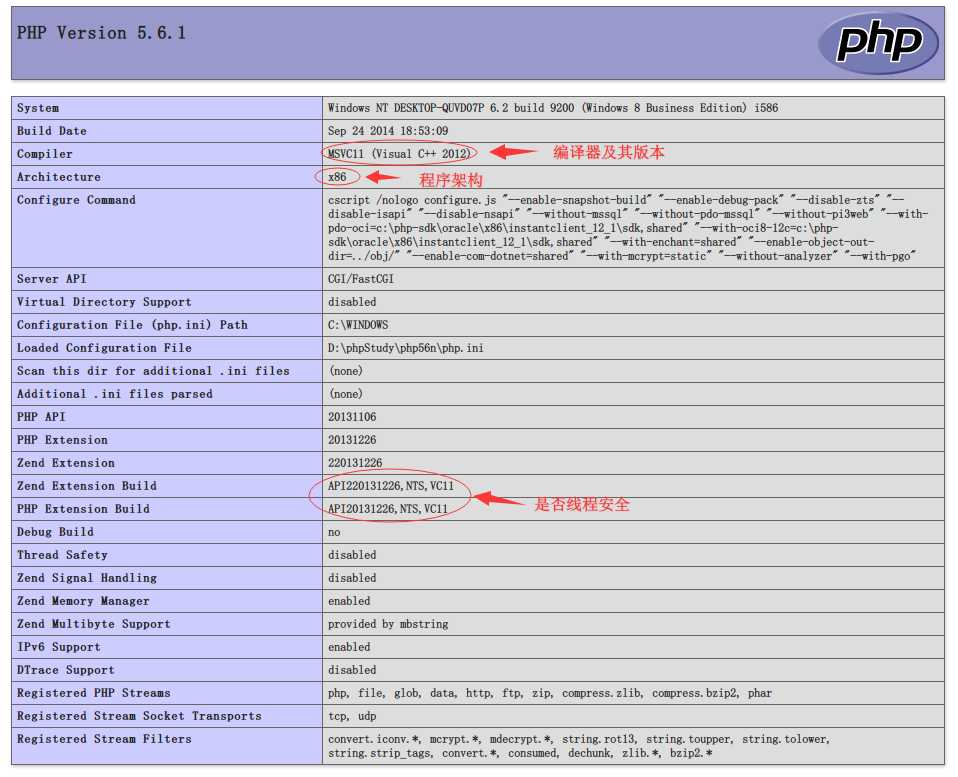This screenshot has width=958, height=777.
Task: Select the convert.iconv.* filters list
Action: pyautogui.click(x=579, y=746)
